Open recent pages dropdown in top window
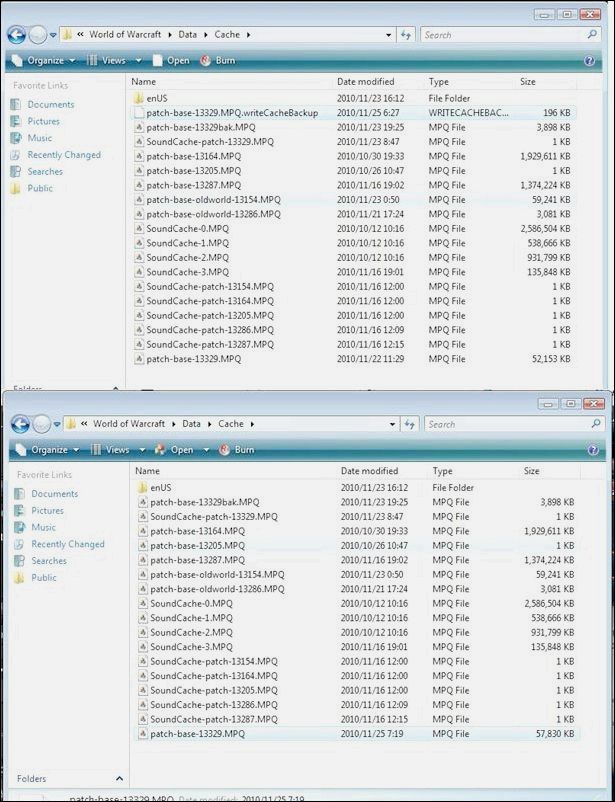This screenshot has width=615, height=802. (x=53, y=35)
